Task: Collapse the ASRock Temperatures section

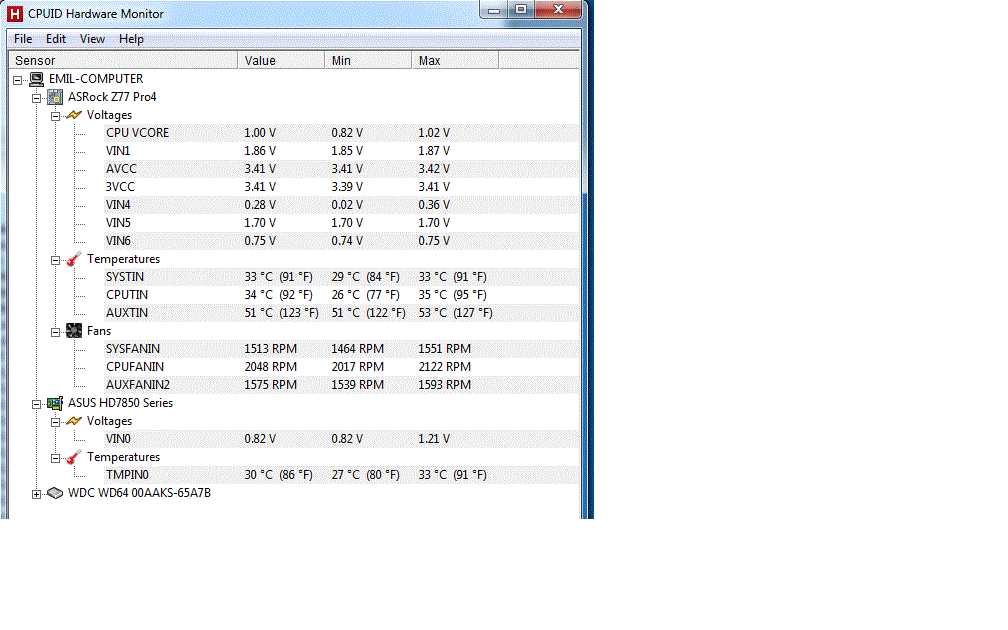Action: click(x=55, y=260)
